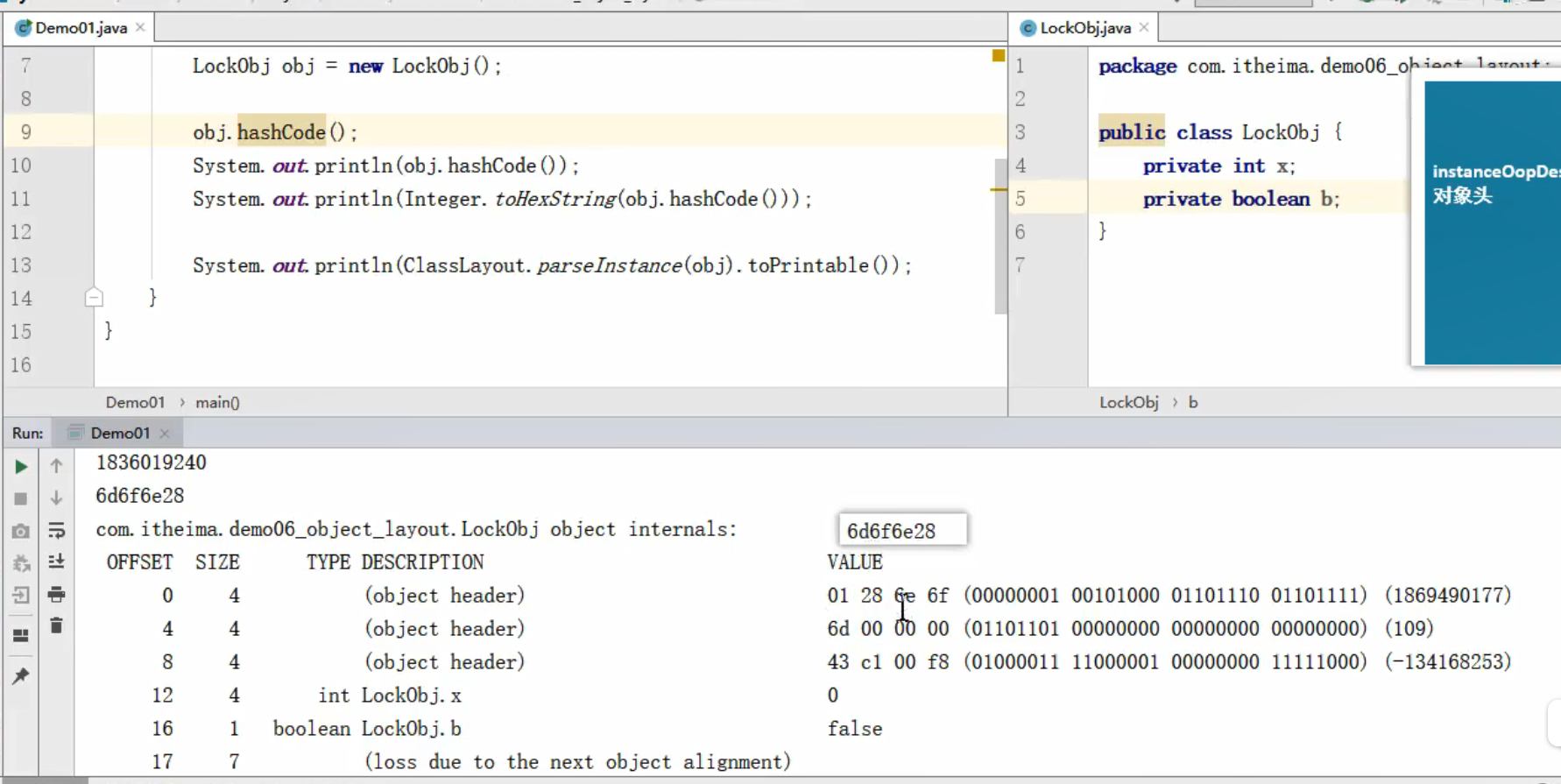1561x784 pixels.
Task: Toggle soft-wrap in the console
Action: (x=56, y=530)
